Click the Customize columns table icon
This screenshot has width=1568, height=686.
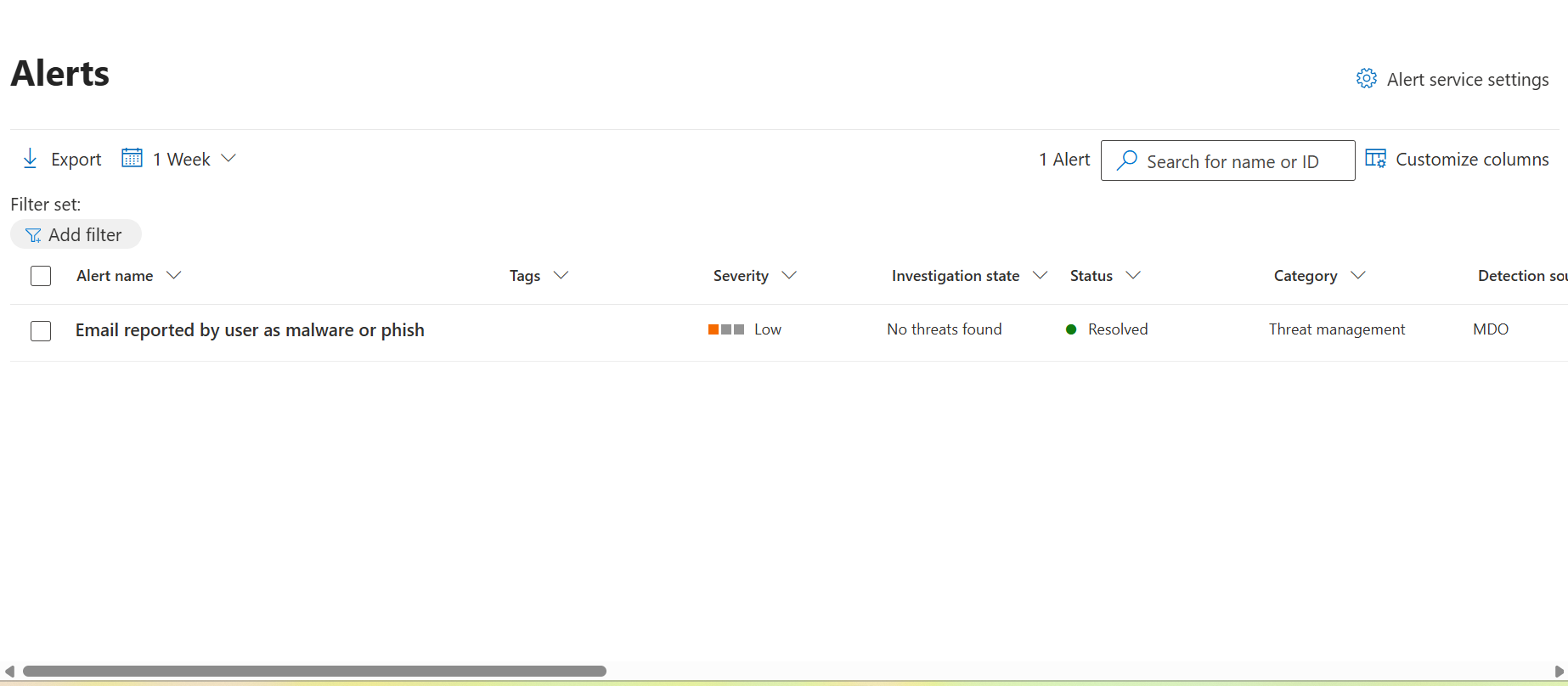tap(1375, 159)
